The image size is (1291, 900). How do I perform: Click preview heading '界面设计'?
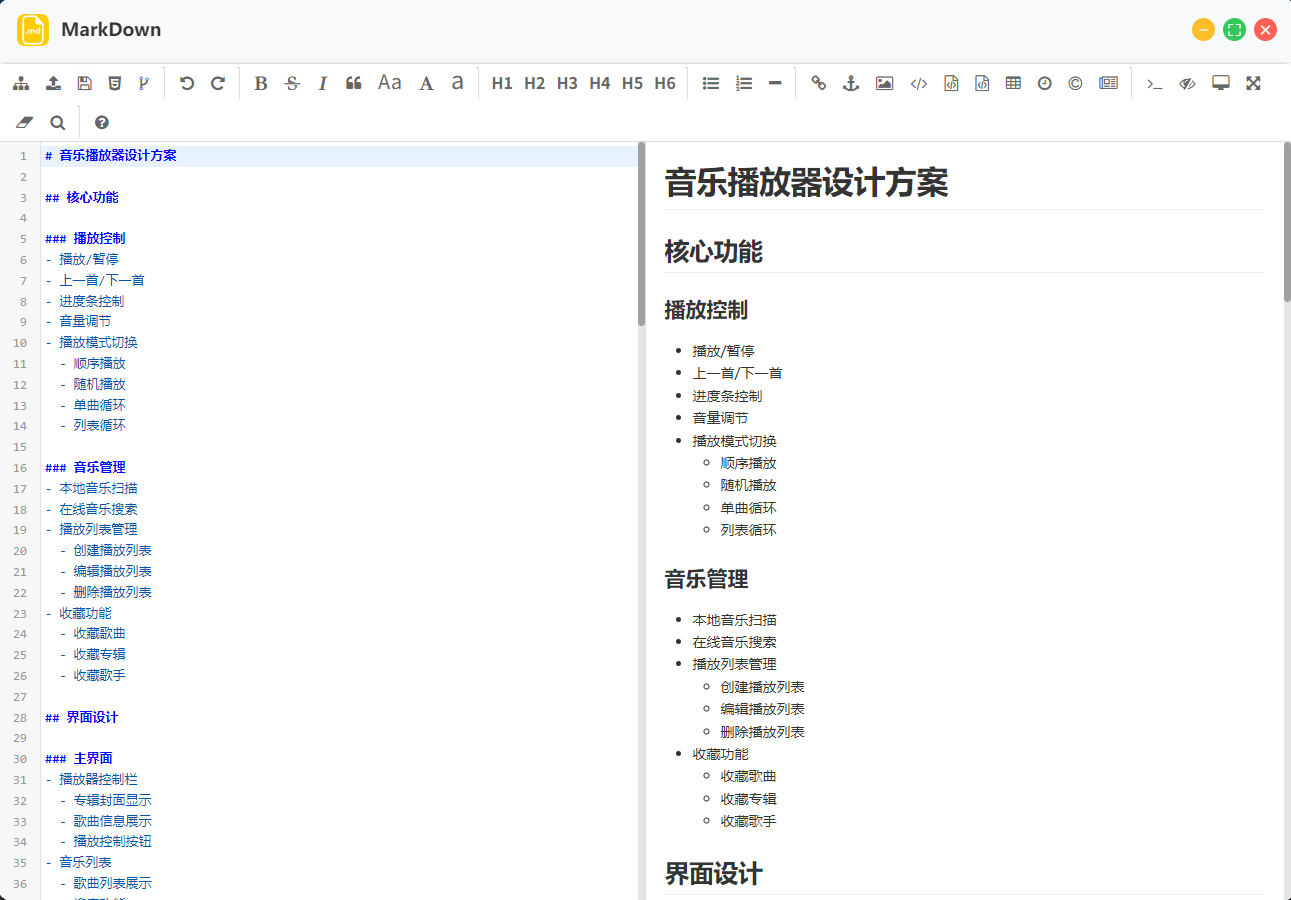(x=714, y=874)
